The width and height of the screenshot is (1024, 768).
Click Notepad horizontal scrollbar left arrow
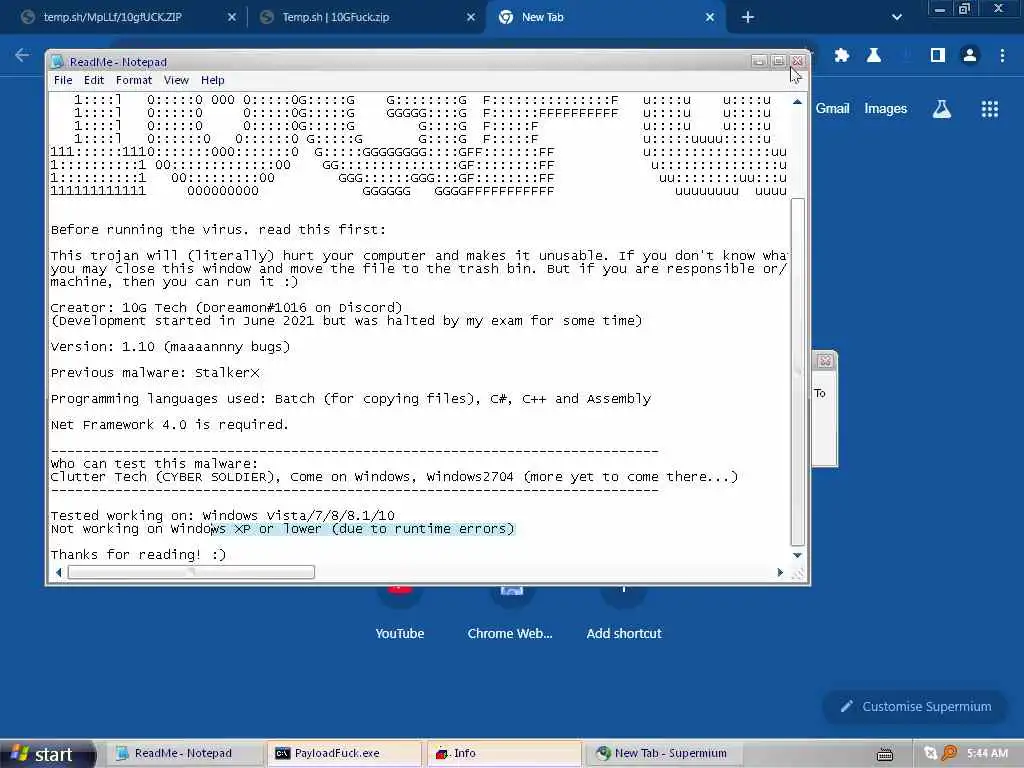click(x=59, y=573)
